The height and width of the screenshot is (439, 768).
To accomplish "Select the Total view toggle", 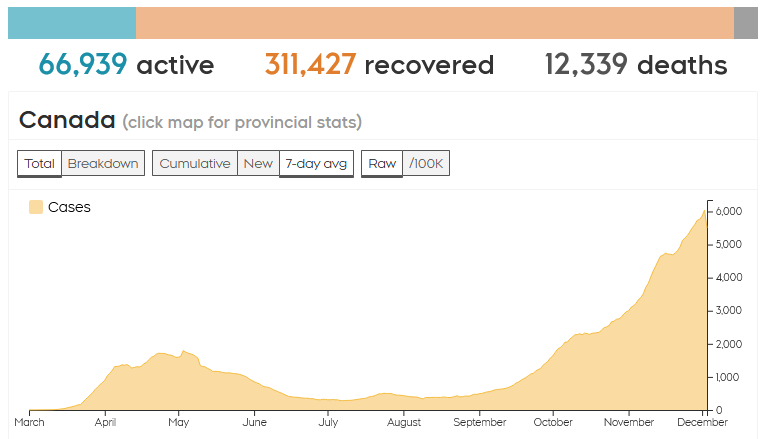I will tap(40, 163).
